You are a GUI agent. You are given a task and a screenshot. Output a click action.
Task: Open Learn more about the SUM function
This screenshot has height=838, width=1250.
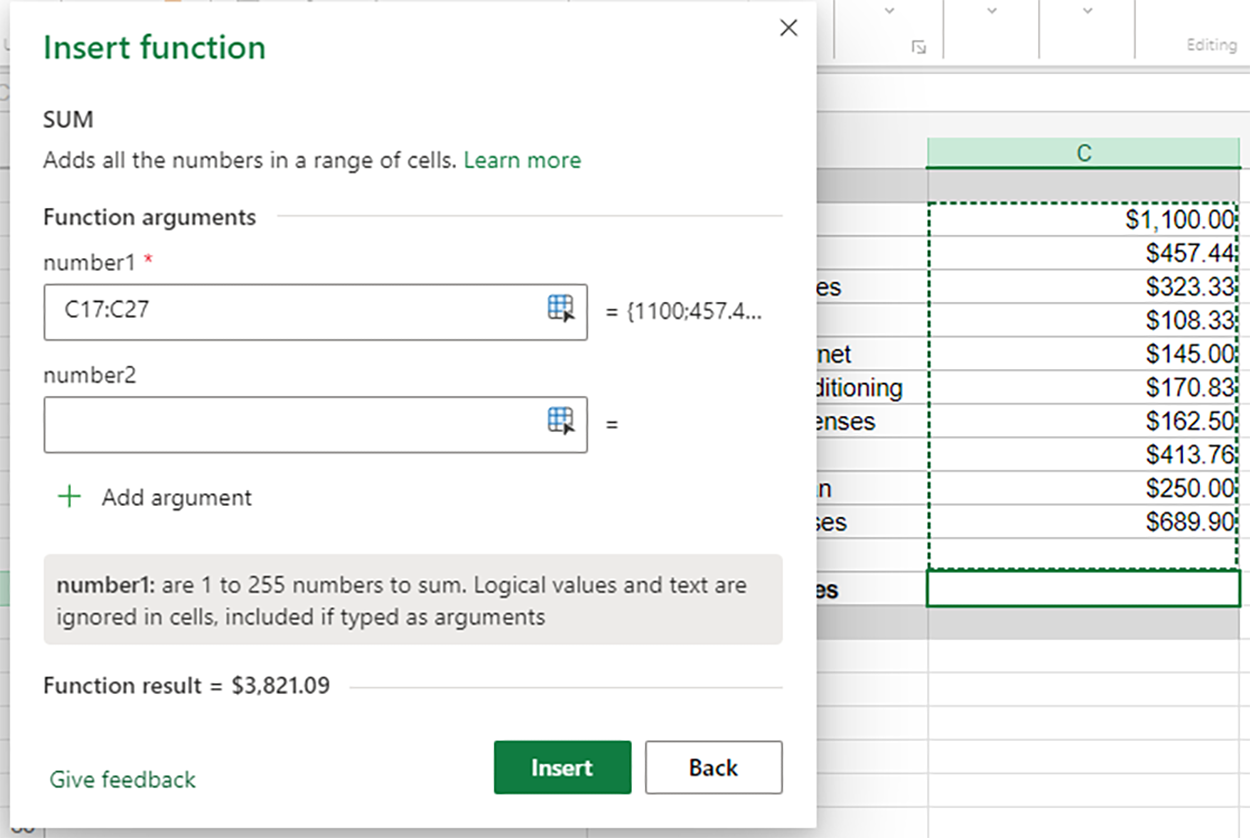(522, 160)
